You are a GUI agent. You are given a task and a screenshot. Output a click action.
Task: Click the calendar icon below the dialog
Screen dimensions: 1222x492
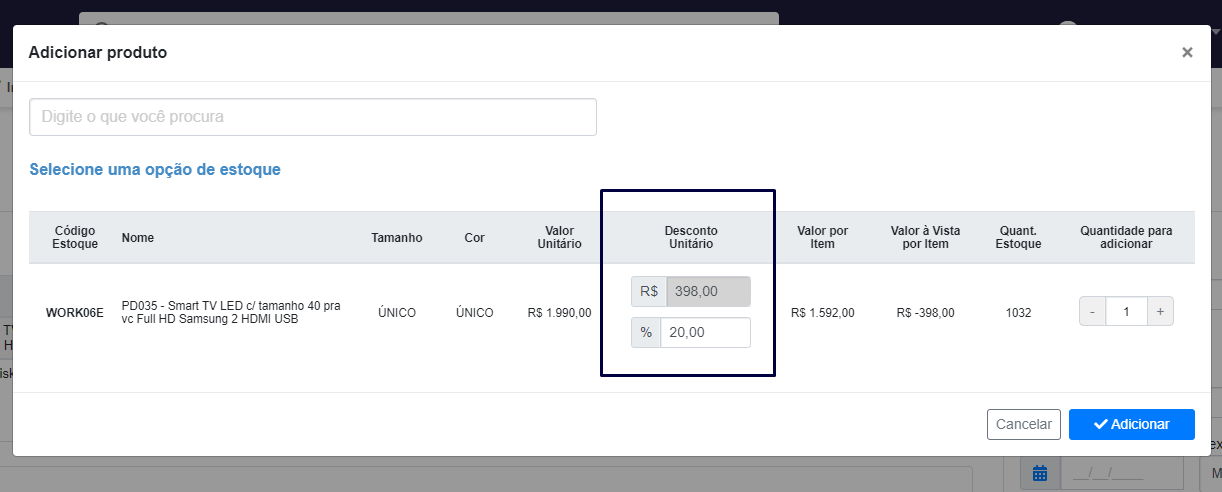click(x=1040, y=474)
